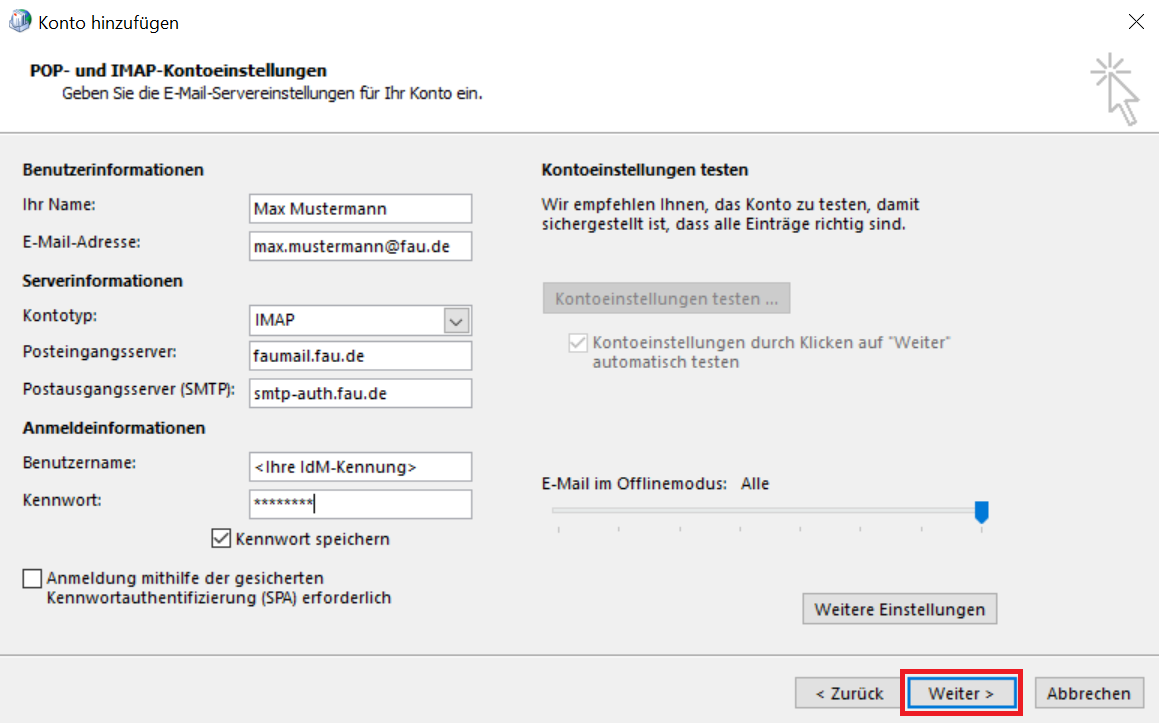Select the Posteingangsserver input field
1159x723 pixels.
click(360, 356)
